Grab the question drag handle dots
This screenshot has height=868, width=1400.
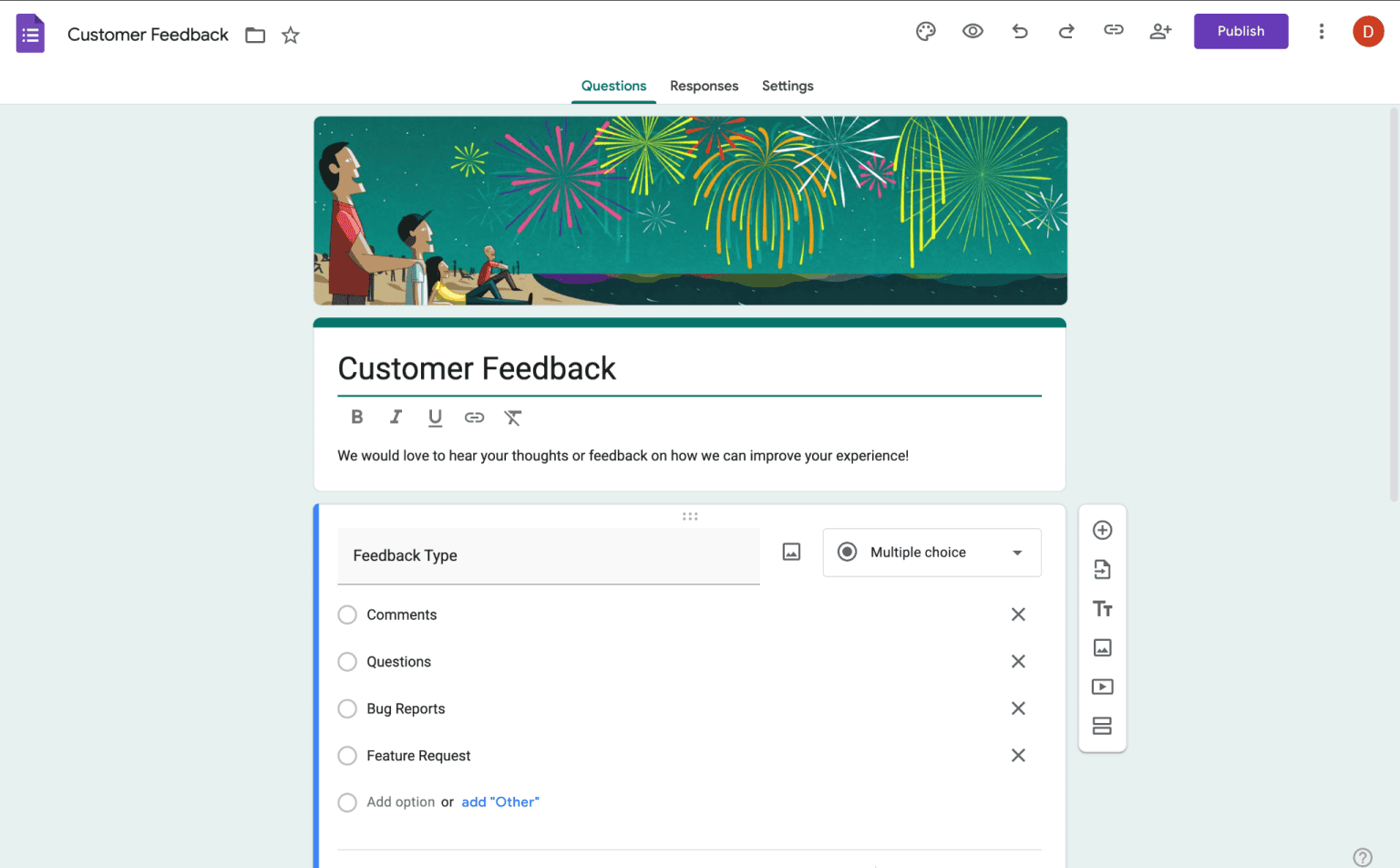[690, 516]
